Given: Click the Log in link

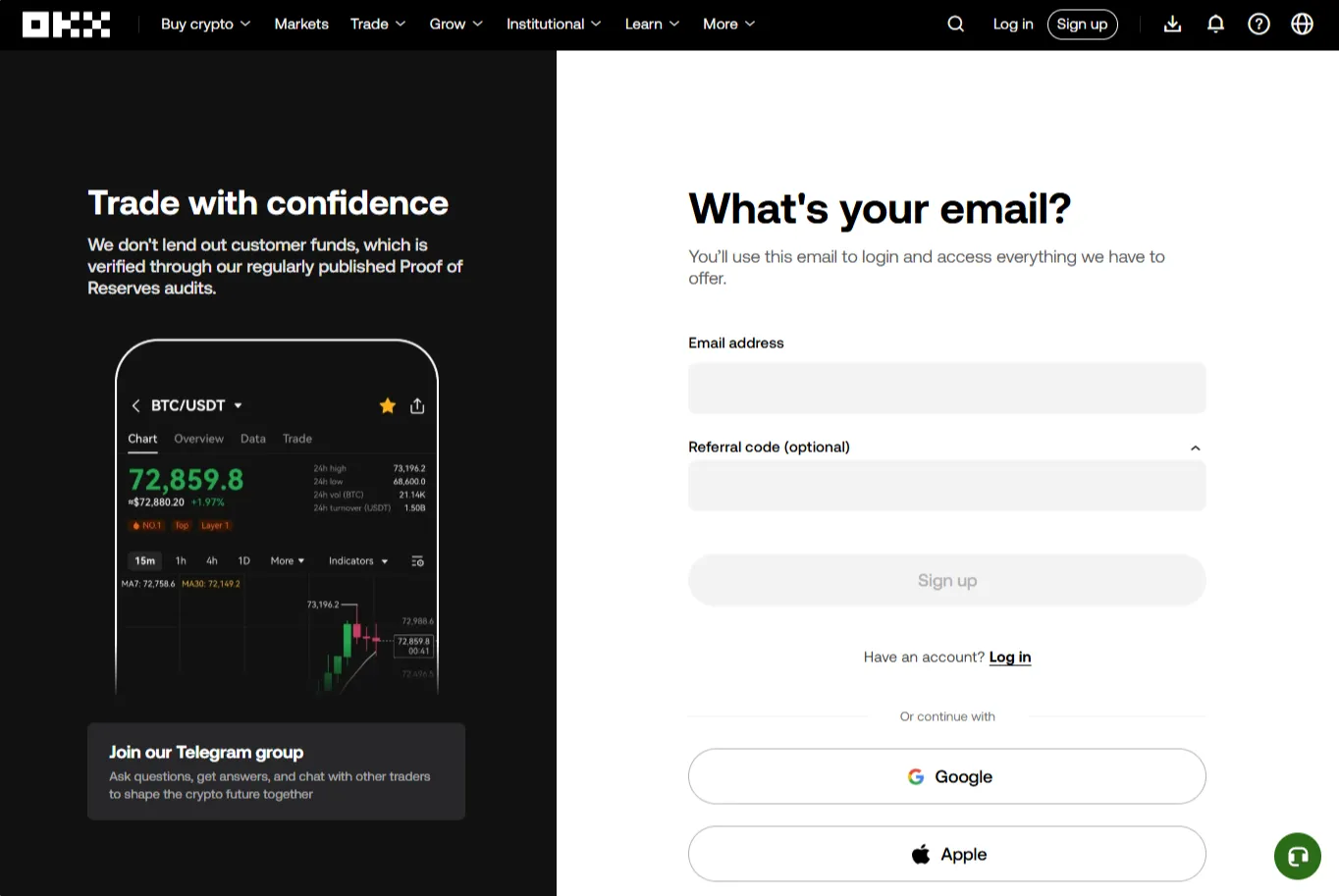Looking at the screenshot, I should click(x=1009, y=657).
